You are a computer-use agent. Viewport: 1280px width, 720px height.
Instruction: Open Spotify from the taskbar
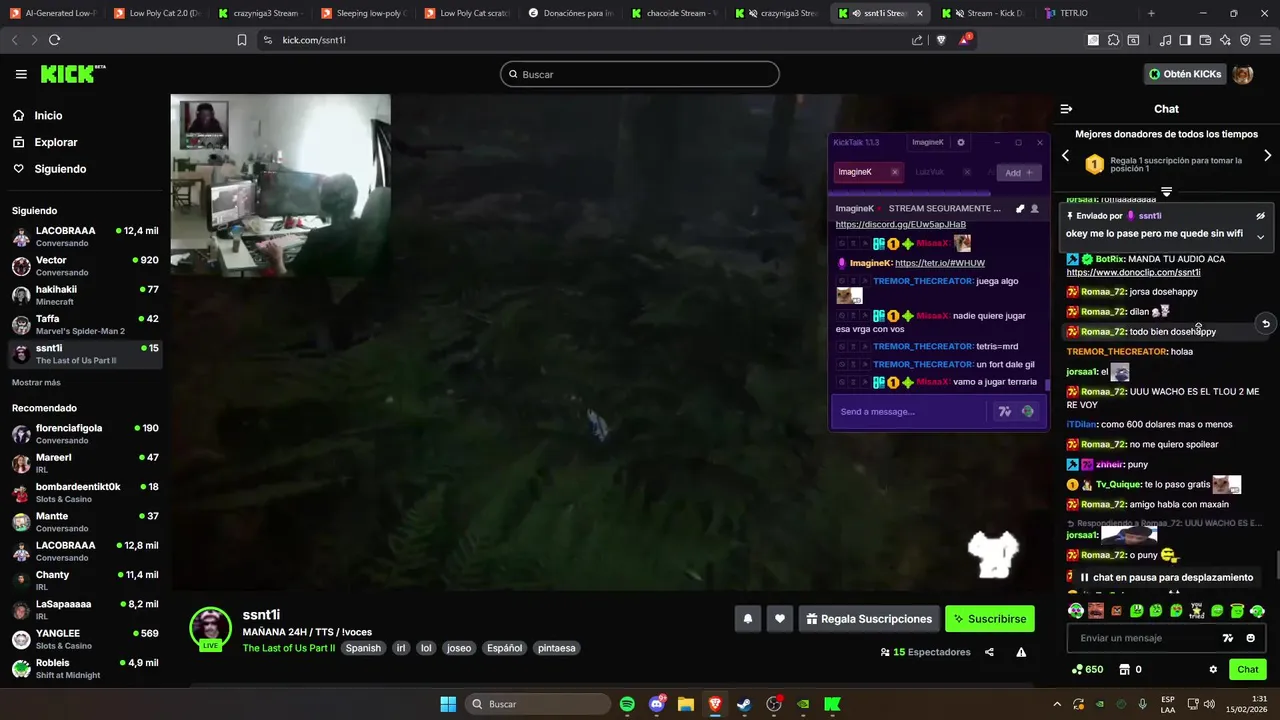point(627,704)
